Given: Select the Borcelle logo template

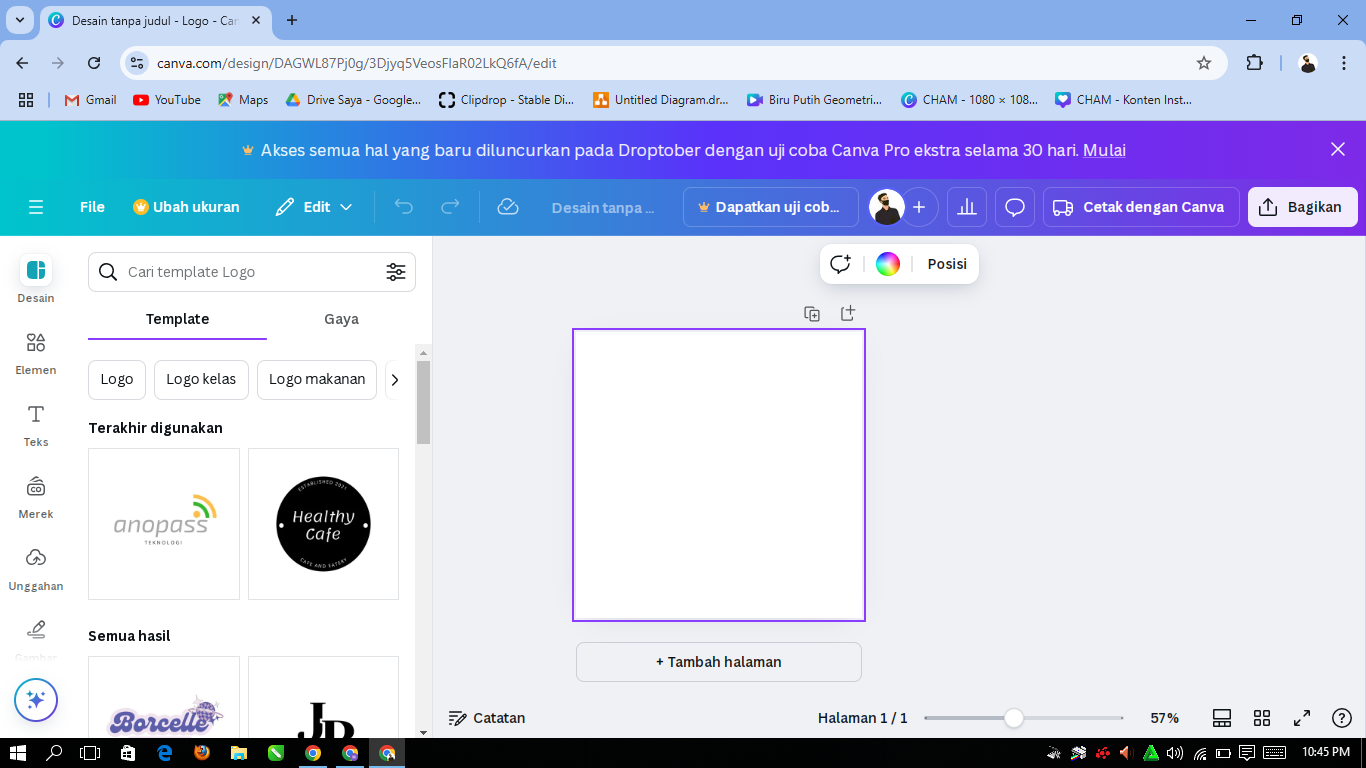Looking at the screenshot, I should (164, 698).
